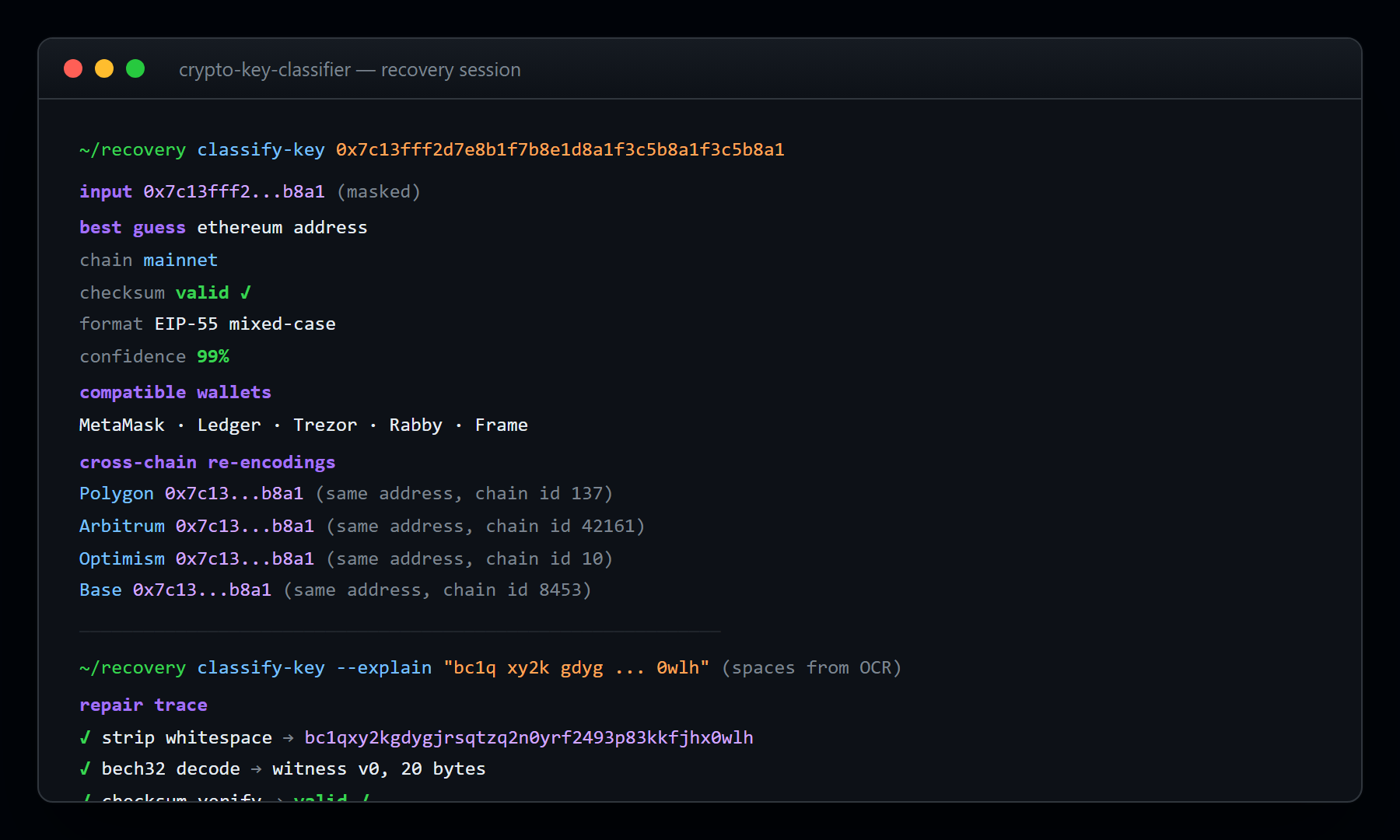
Task: Click 'strip whitespace' step text
Action: (x=187, y=737)
